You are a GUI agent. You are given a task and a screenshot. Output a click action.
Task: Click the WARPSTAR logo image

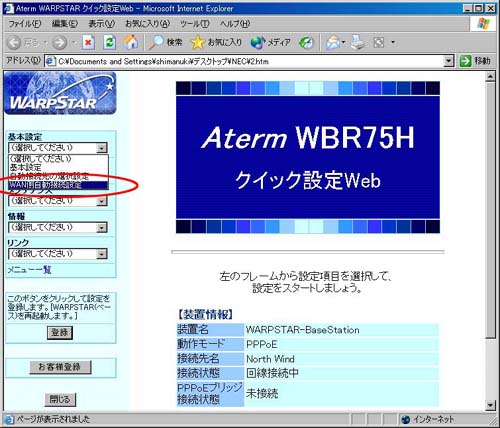click(60, 93)
